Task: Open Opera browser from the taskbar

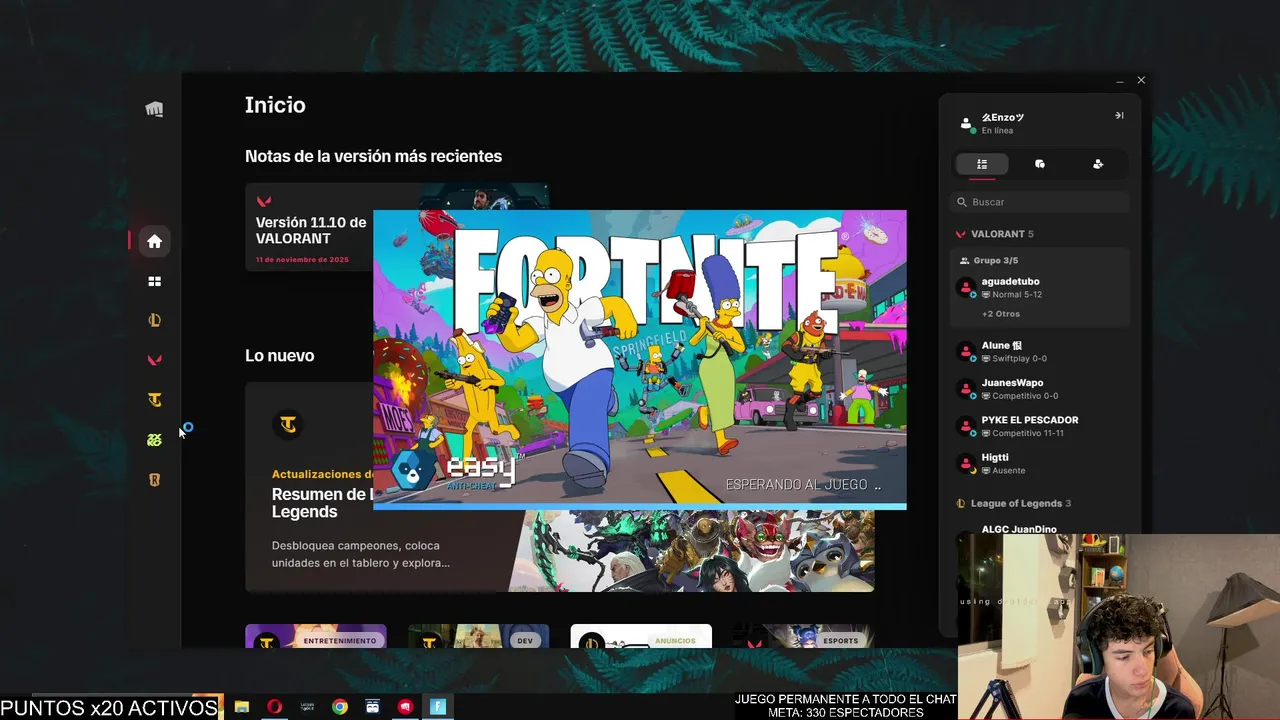Action: point(274,706)
